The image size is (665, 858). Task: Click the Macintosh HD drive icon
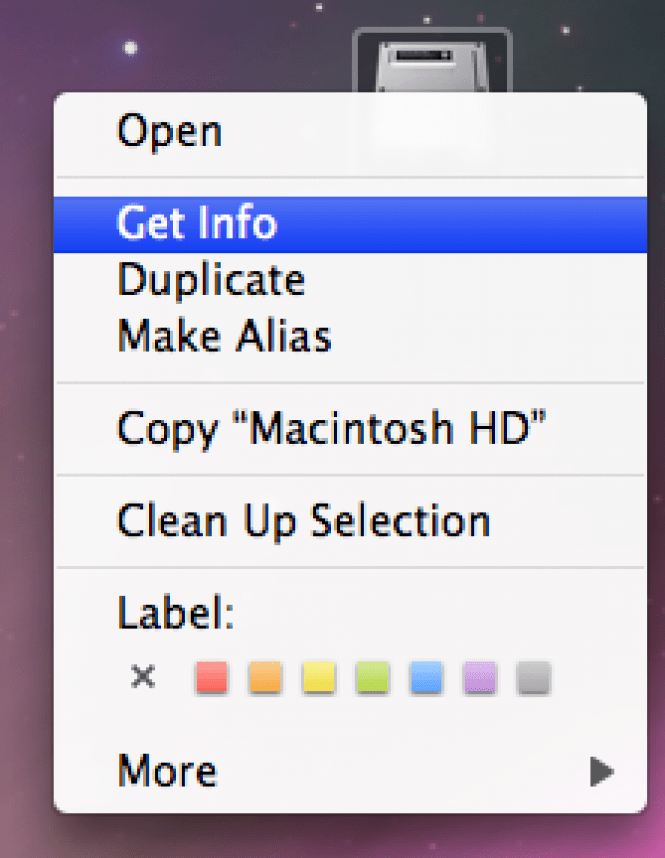point(432,50)
